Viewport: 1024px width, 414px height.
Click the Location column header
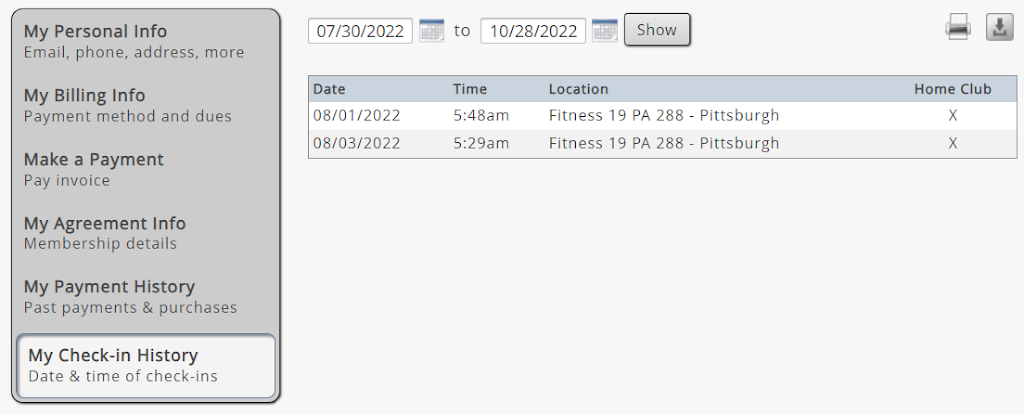pyautogui.click(x=578, y=89)
